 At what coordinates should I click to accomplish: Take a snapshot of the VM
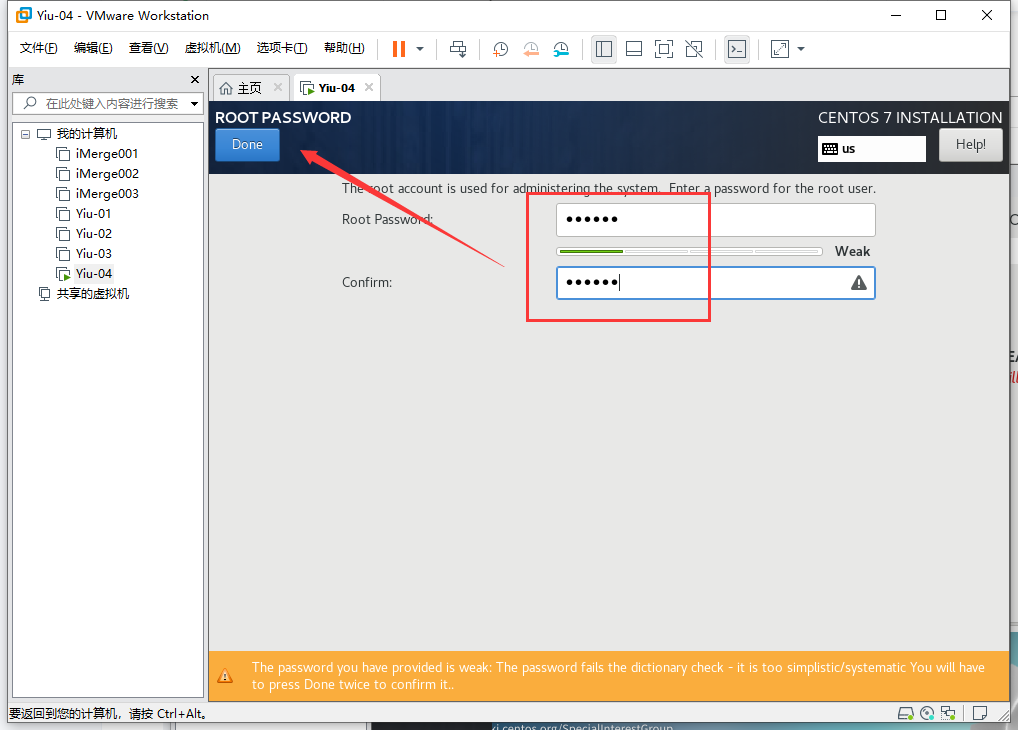click(500, 49)
